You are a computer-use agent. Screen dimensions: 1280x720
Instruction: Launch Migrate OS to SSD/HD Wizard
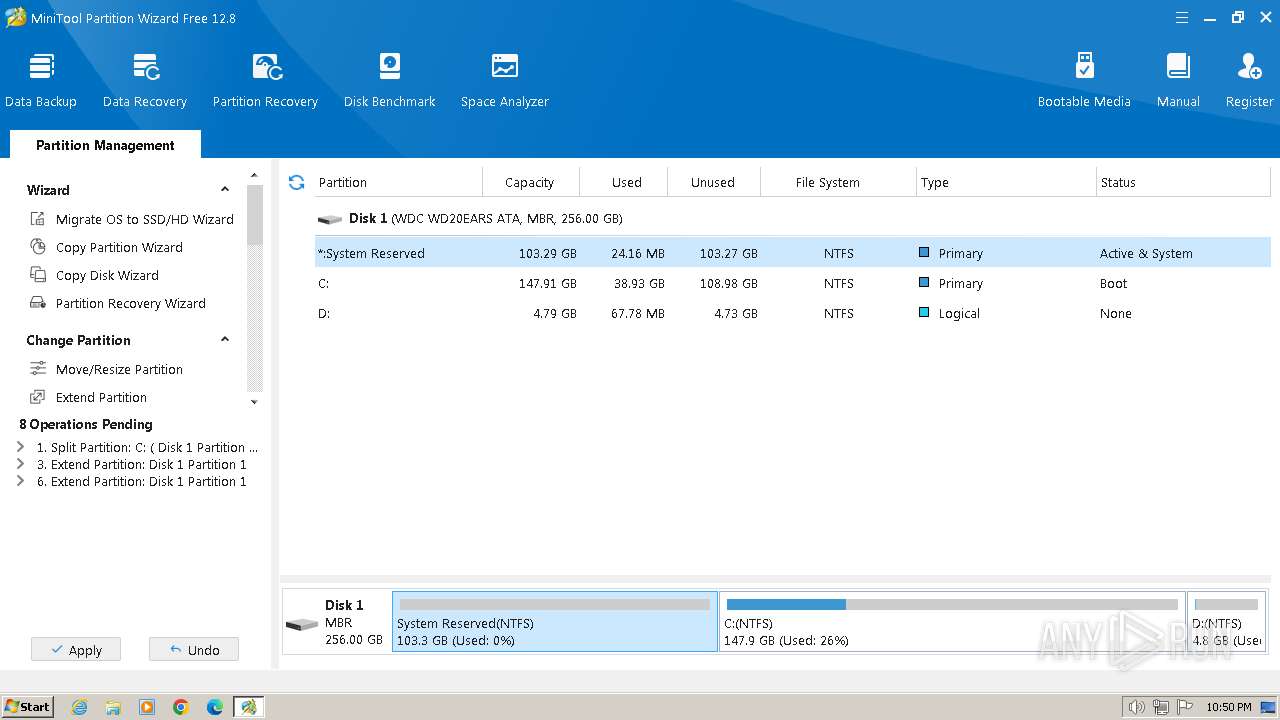132,219
